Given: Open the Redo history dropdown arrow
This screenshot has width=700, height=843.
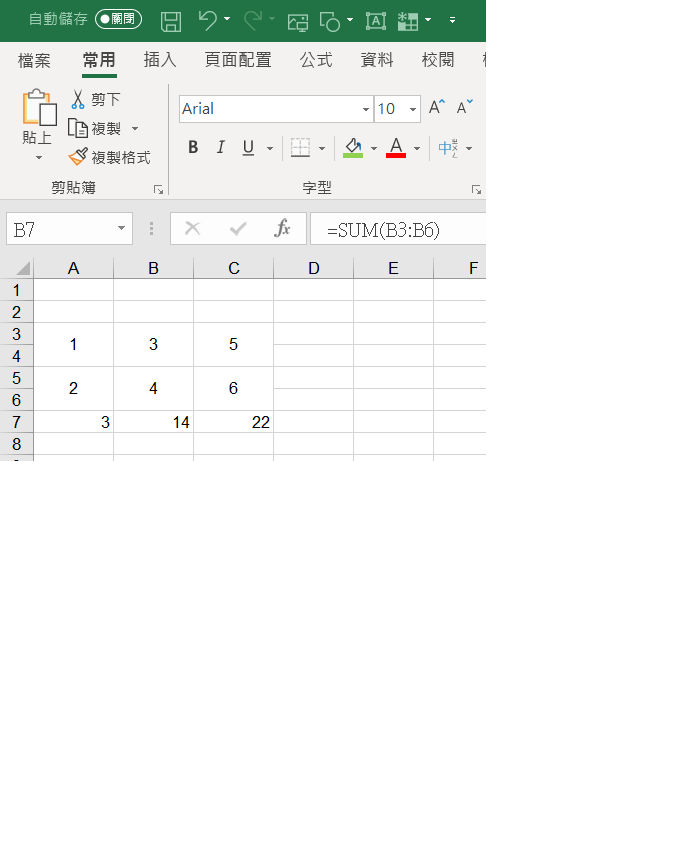Looking at the screenshot, I should (272, 19).
